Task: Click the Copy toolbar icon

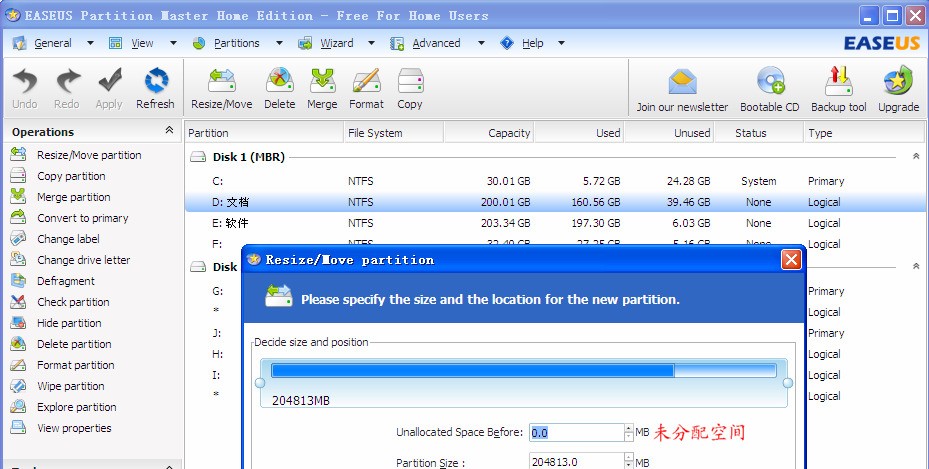Action: [410, 88]
